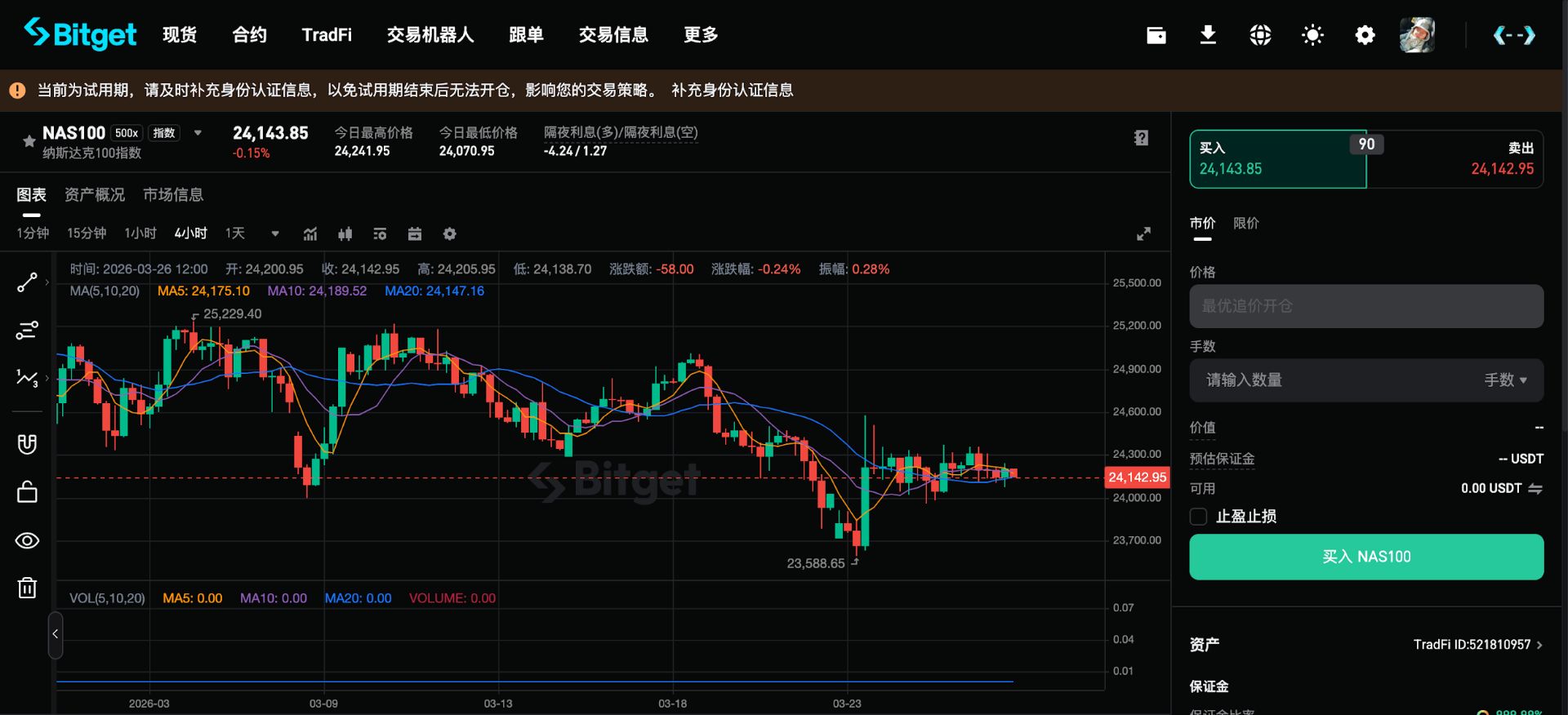Open the 合约 menu

tap(249, 35)
